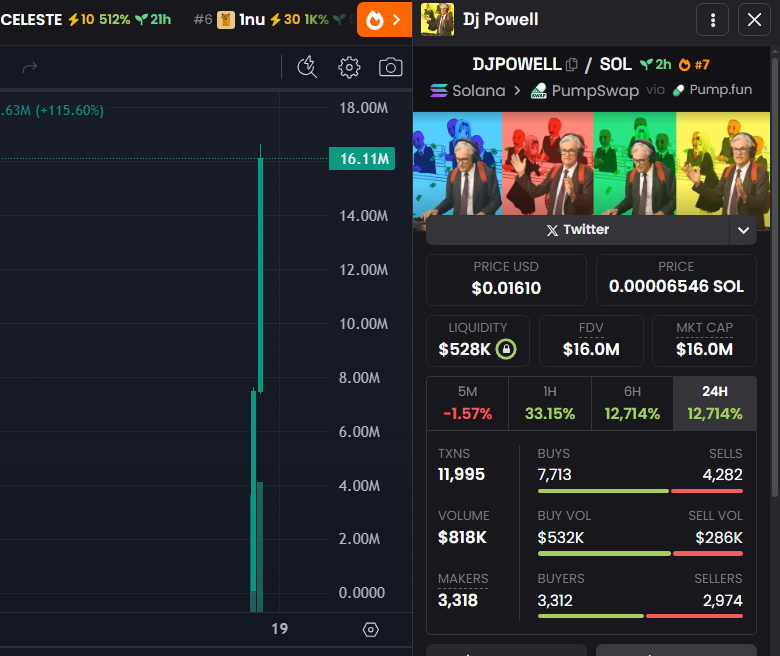Click the flame #7 trending rank badge
This screenshot has width=780, height=656.
pos(694,65)
